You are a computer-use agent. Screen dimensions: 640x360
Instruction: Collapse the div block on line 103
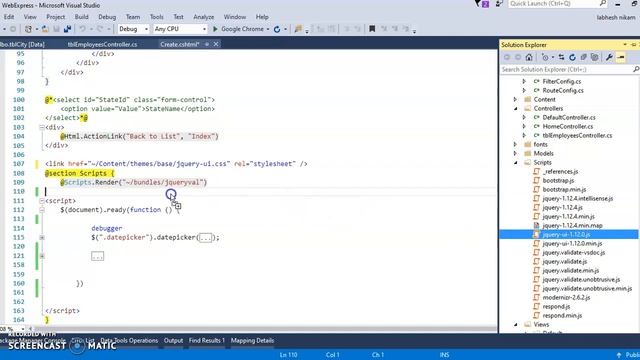tap(42, 127)
